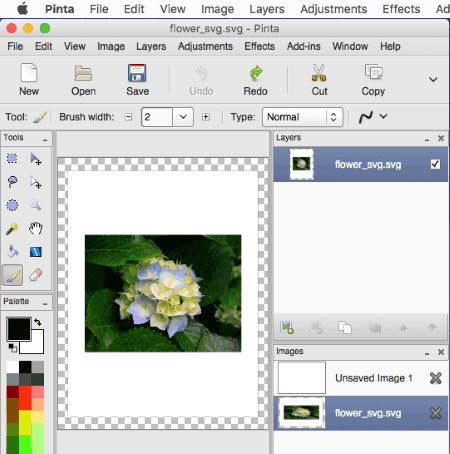Viewport: 450px width, 454px height.
Task: Select the Magic Wand tool
Action: (x=12, y=229)
